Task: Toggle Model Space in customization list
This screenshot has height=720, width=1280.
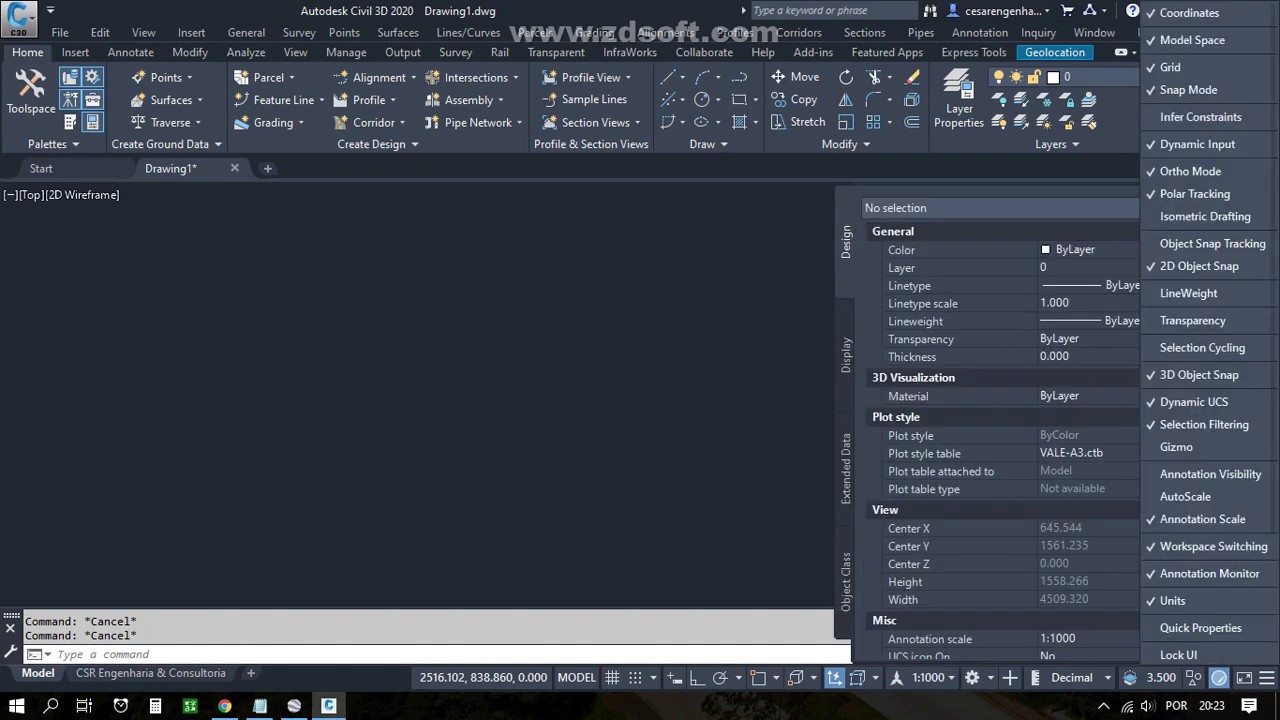Action: click(1192, 40)
